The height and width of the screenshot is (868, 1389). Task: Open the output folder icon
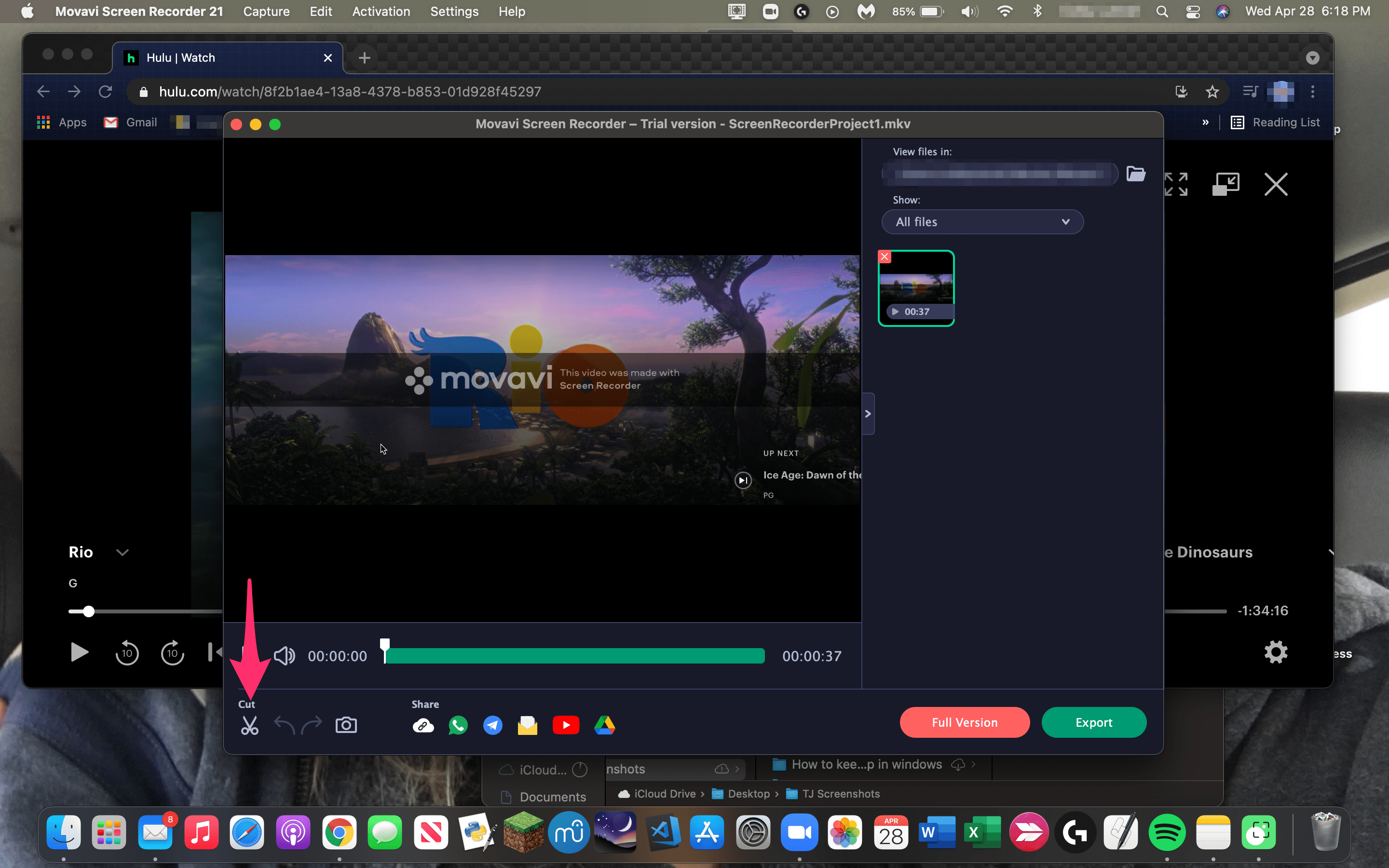(x=1135, y=174)
